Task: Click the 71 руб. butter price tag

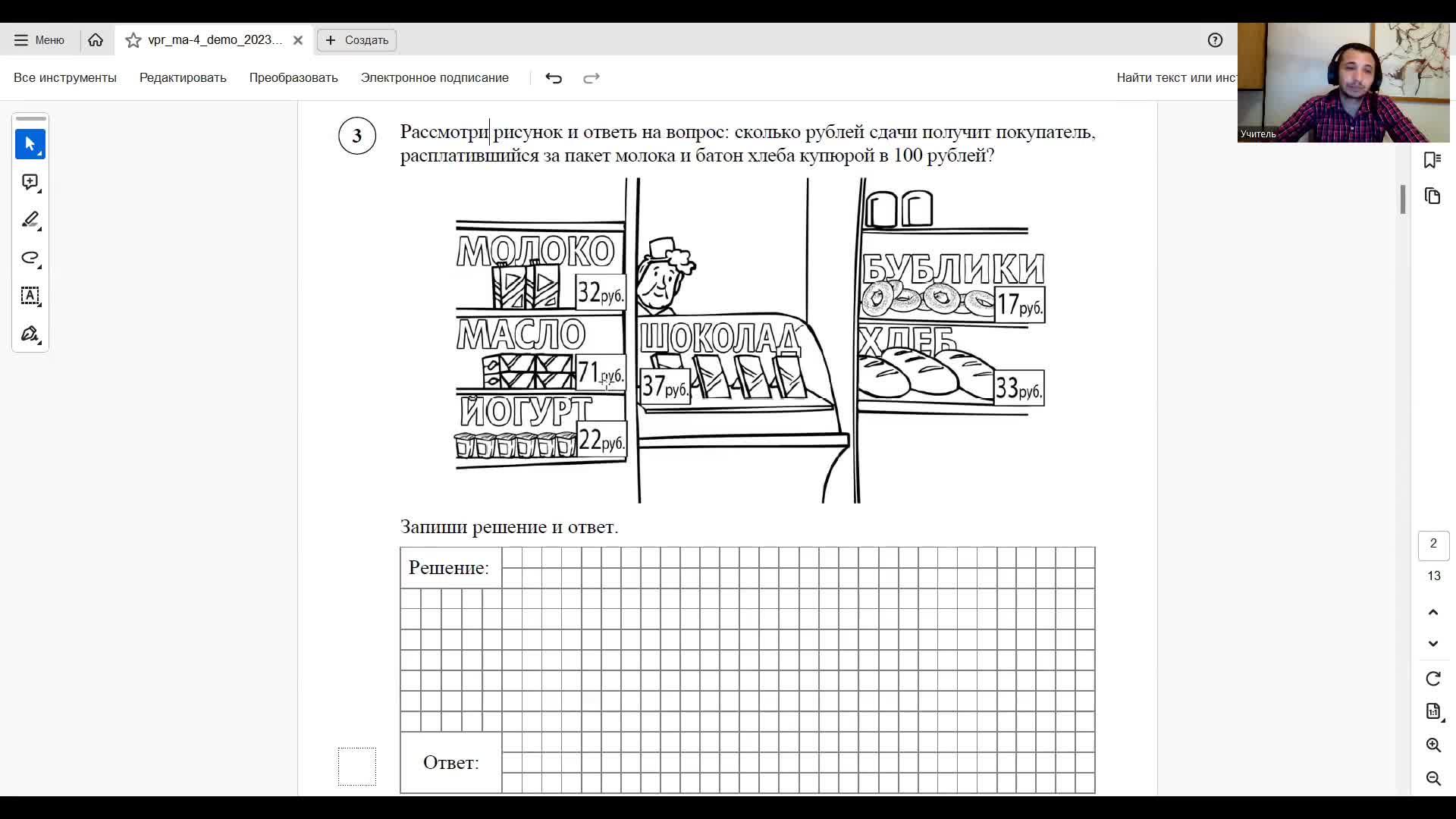Action: point(600,372)
